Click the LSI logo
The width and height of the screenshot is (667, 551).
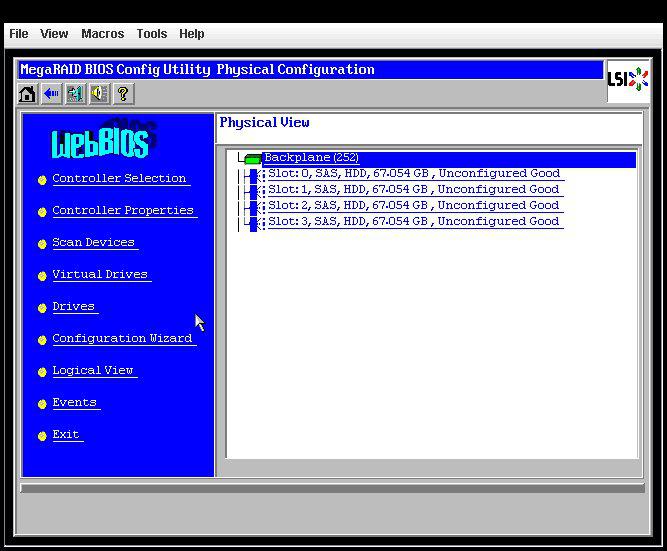pyautogui.click(x=627, y=80)
